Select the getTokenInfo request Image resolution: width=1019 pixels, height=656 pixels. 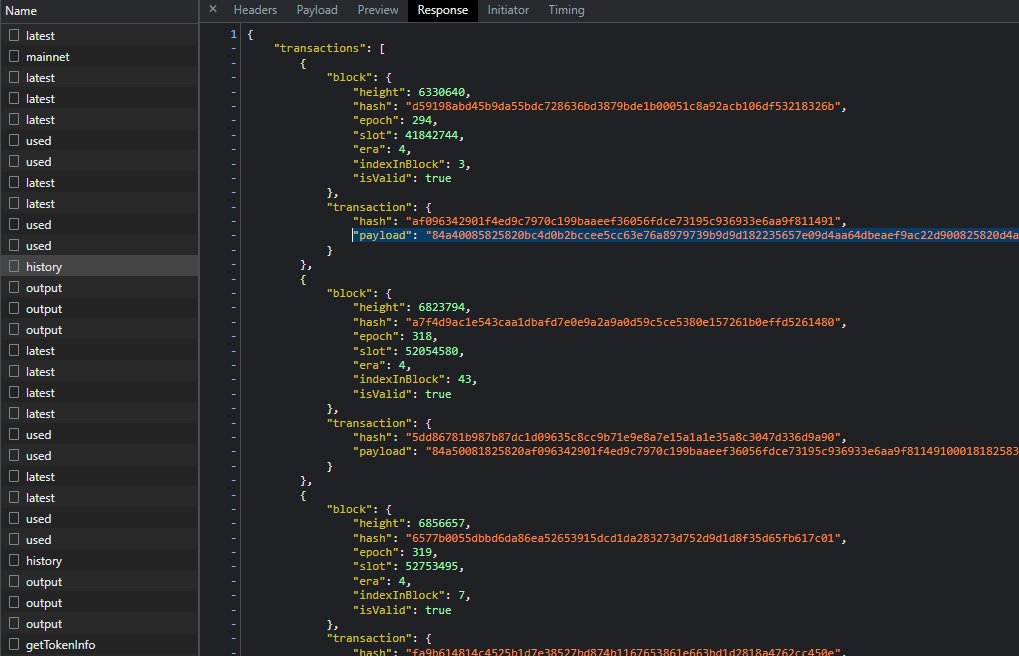[x=99, y=645]
